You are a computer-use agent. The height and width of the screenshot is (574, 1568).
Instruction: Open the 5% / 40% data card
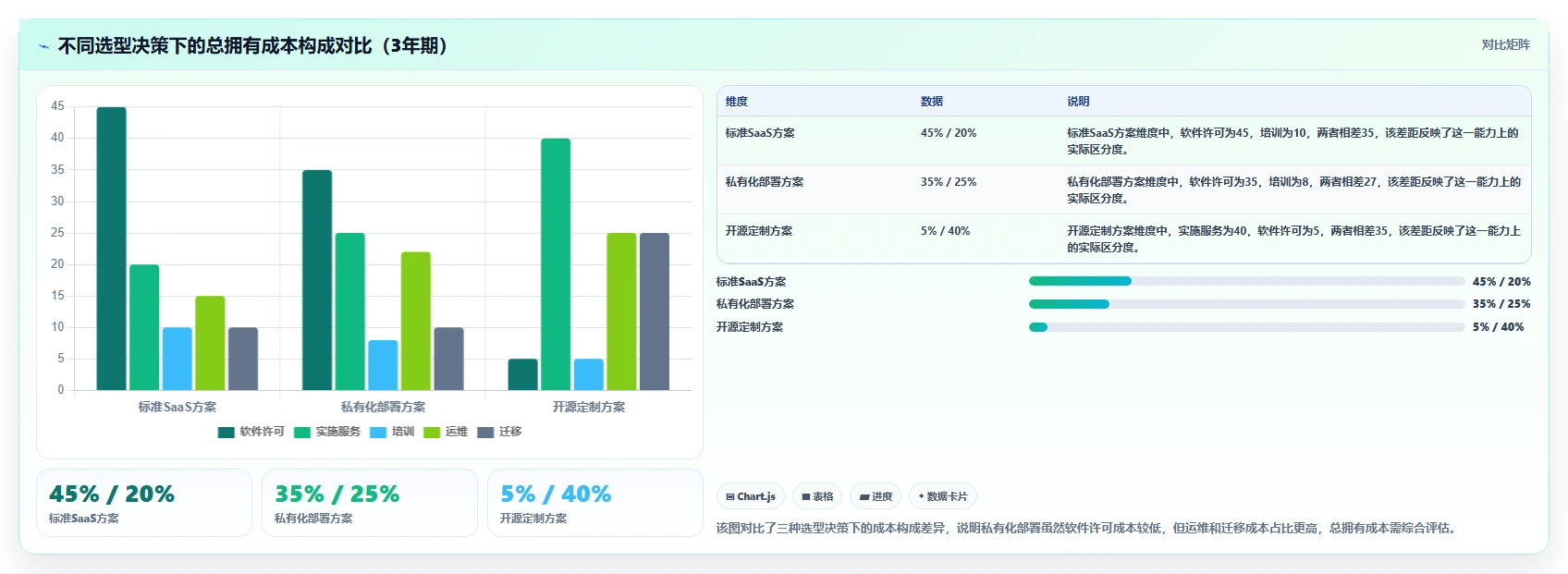pyautogui.click(x=595, y=503)
